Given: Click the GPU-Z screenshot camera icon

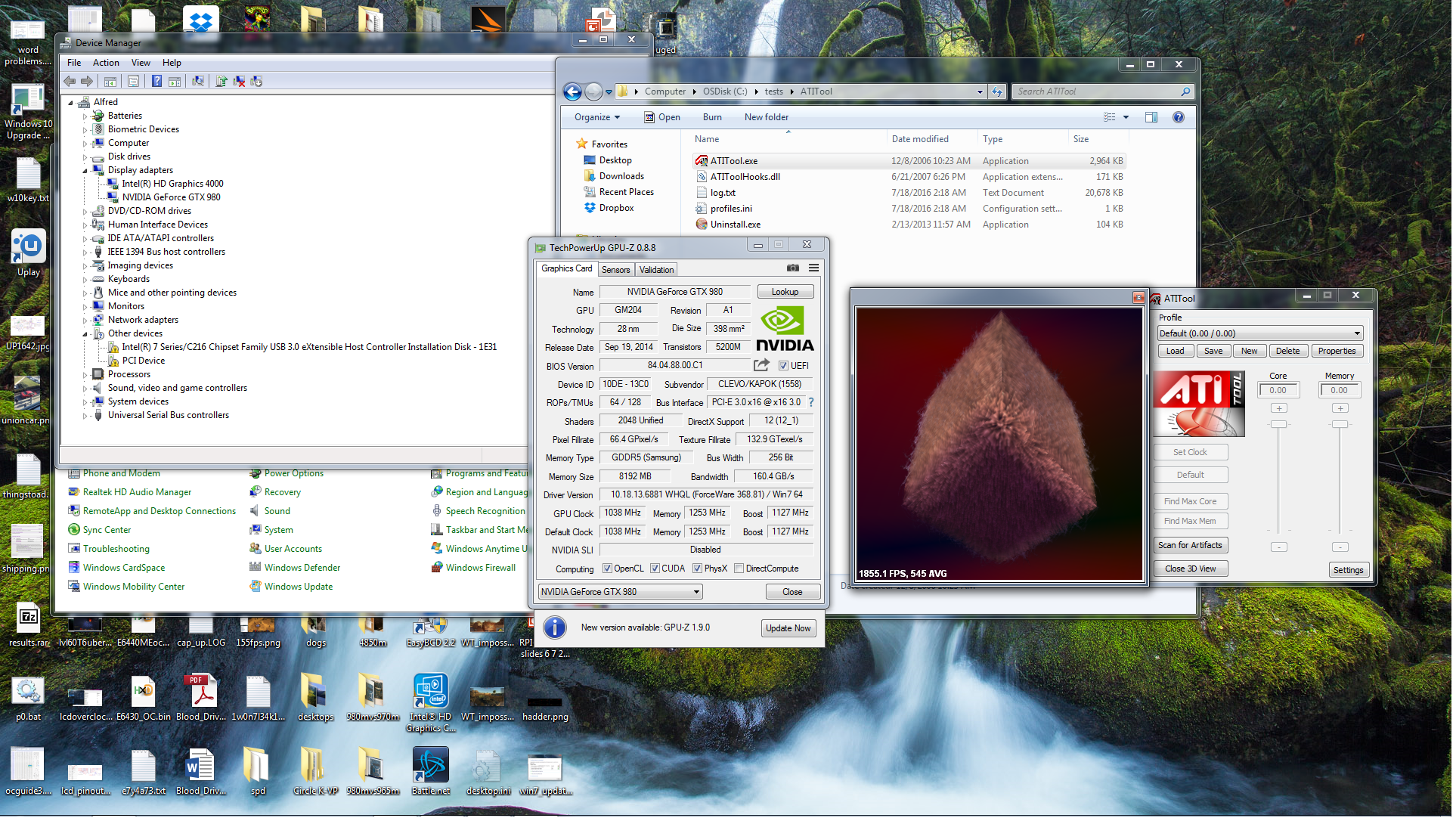Looking at the screenshot, I should pos(795,268).
